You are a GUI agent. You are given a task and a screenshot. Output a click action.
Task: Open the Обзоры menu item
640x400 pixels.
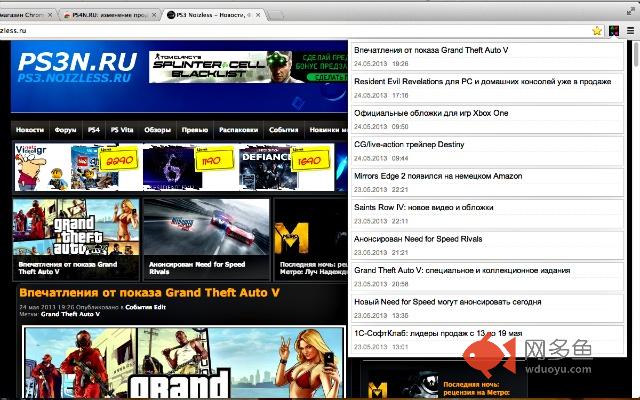click(x=157, y=130)
